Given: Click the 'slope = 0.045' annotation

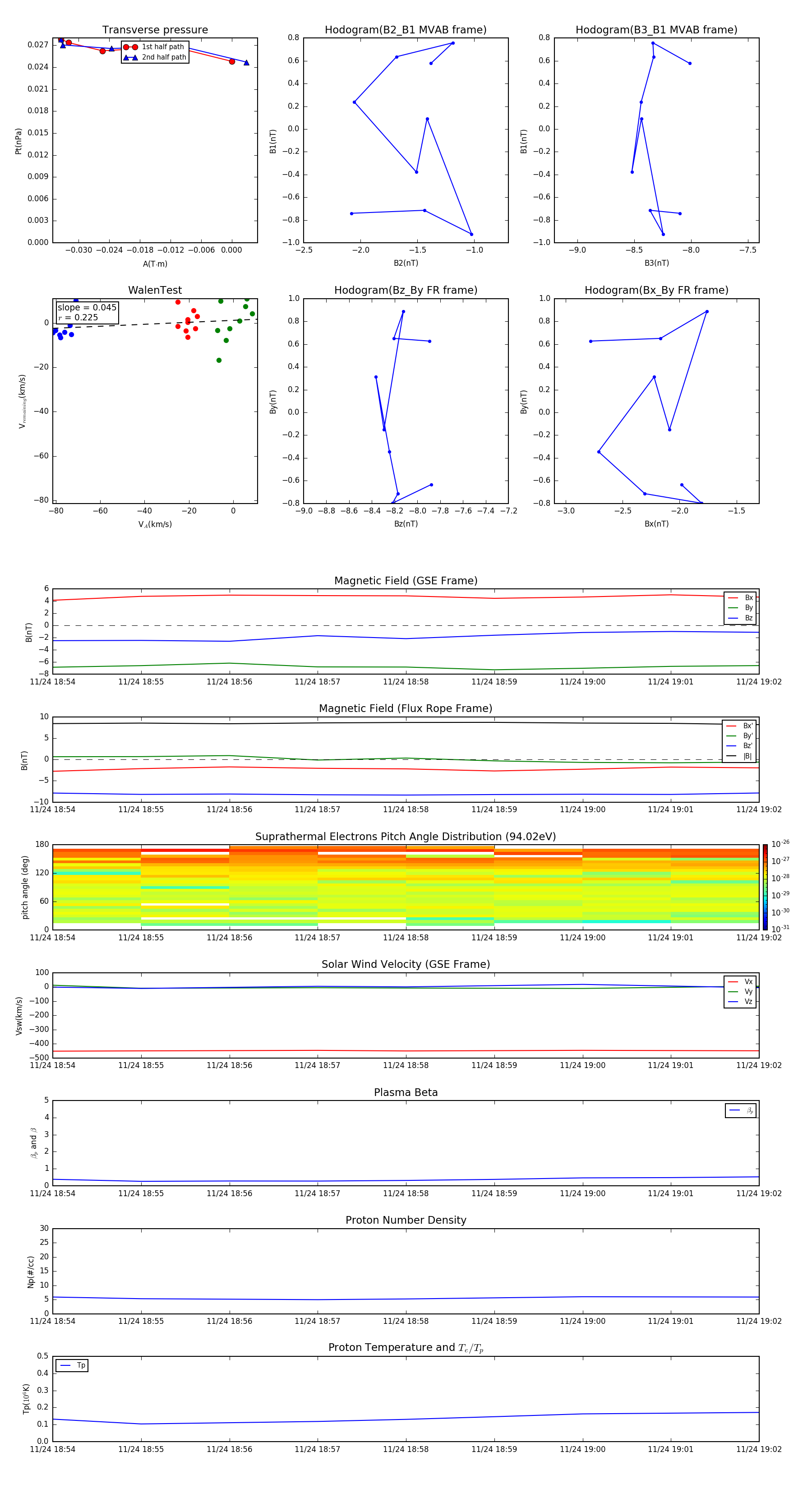Looking at the screenshot, I should click(x=87, y=308).
